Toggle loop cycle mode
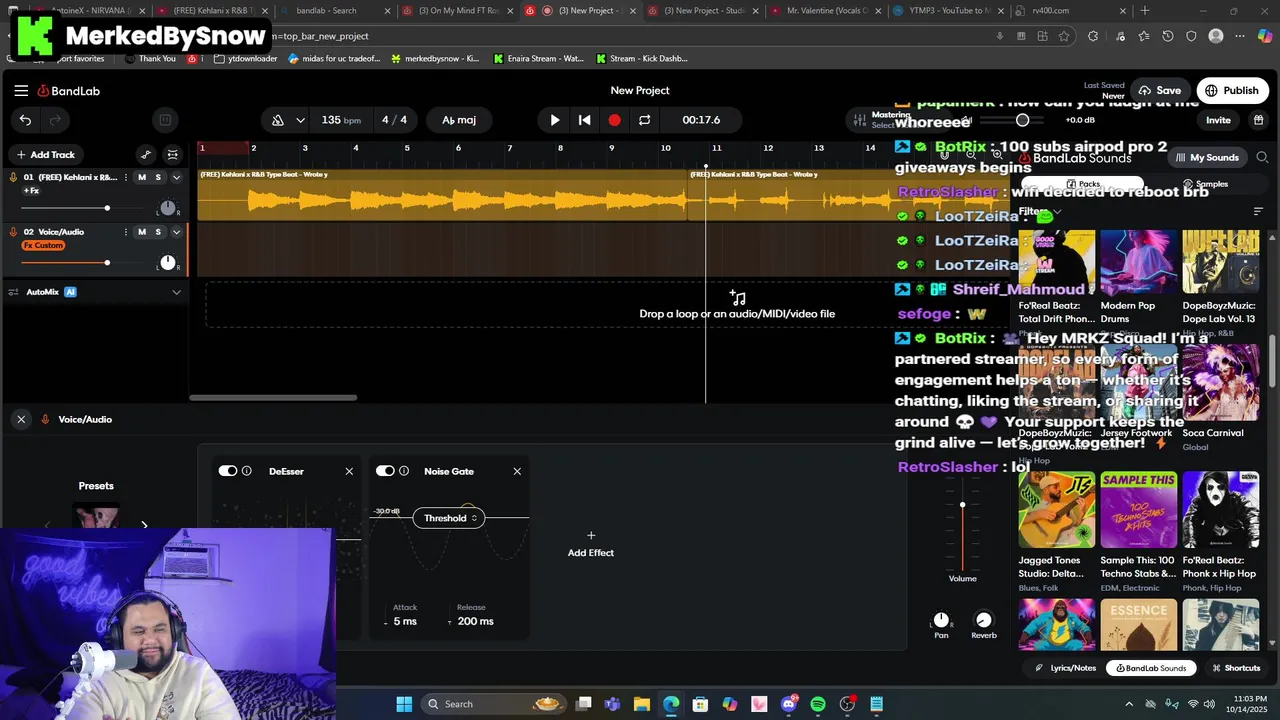The image size is (1280, 720). tap(645, 120)
